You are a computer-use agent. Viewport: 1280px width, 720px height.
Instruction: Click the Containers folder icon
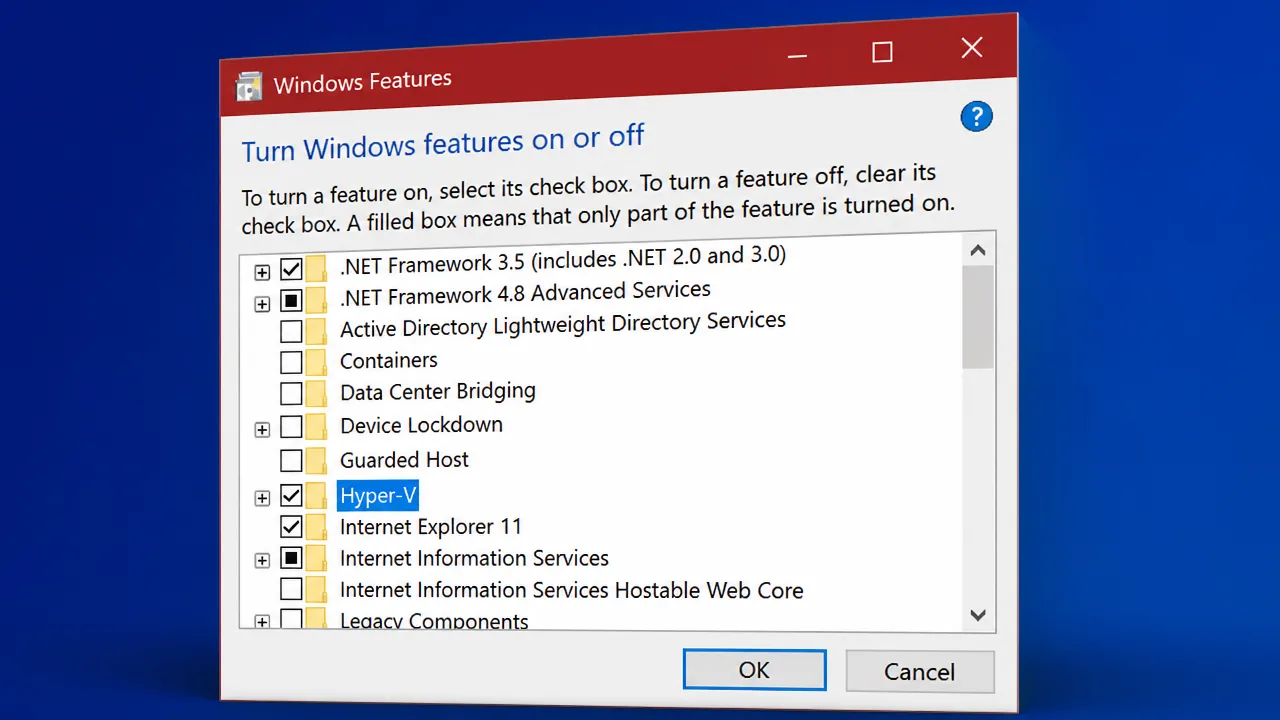point(316,362)
